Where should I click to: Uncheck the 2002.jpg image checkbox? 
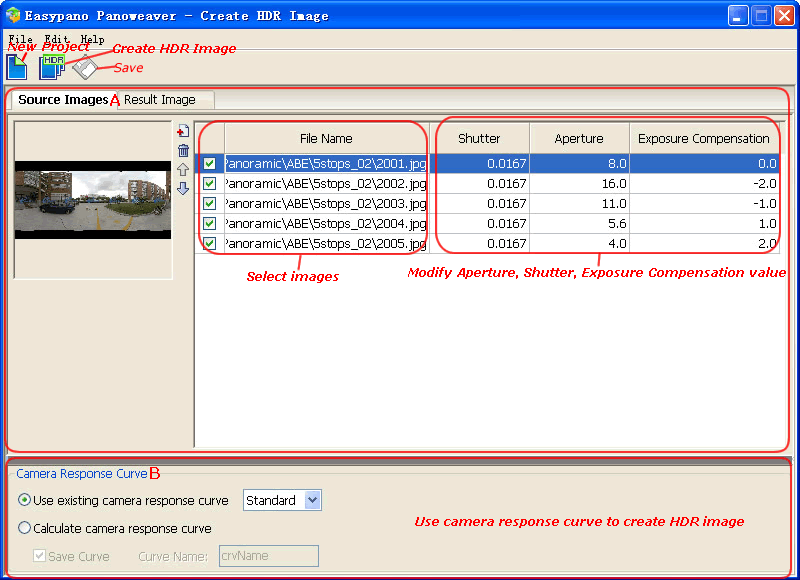pos(209,183)
